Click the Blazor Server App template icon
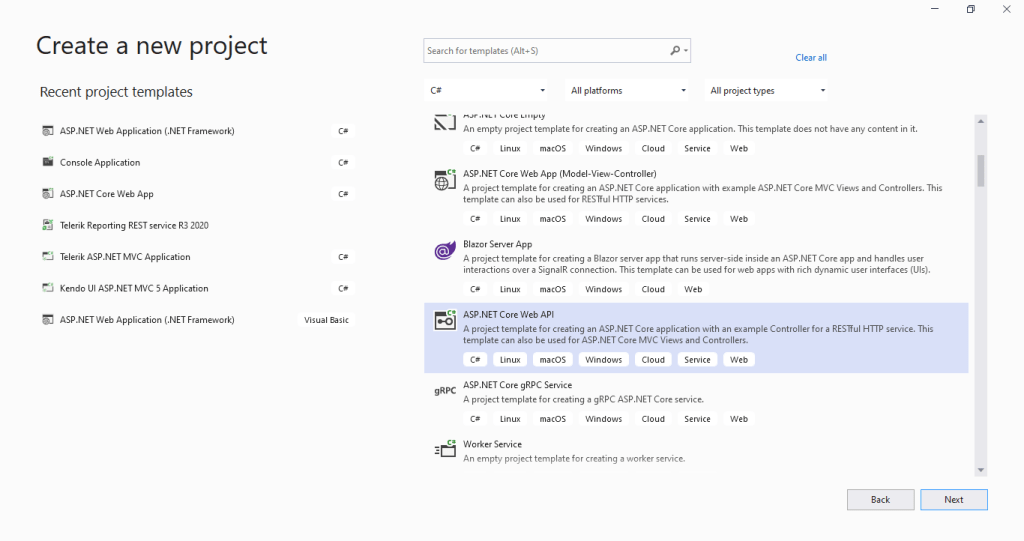The image size is (1024, 541). coord(445,251)
